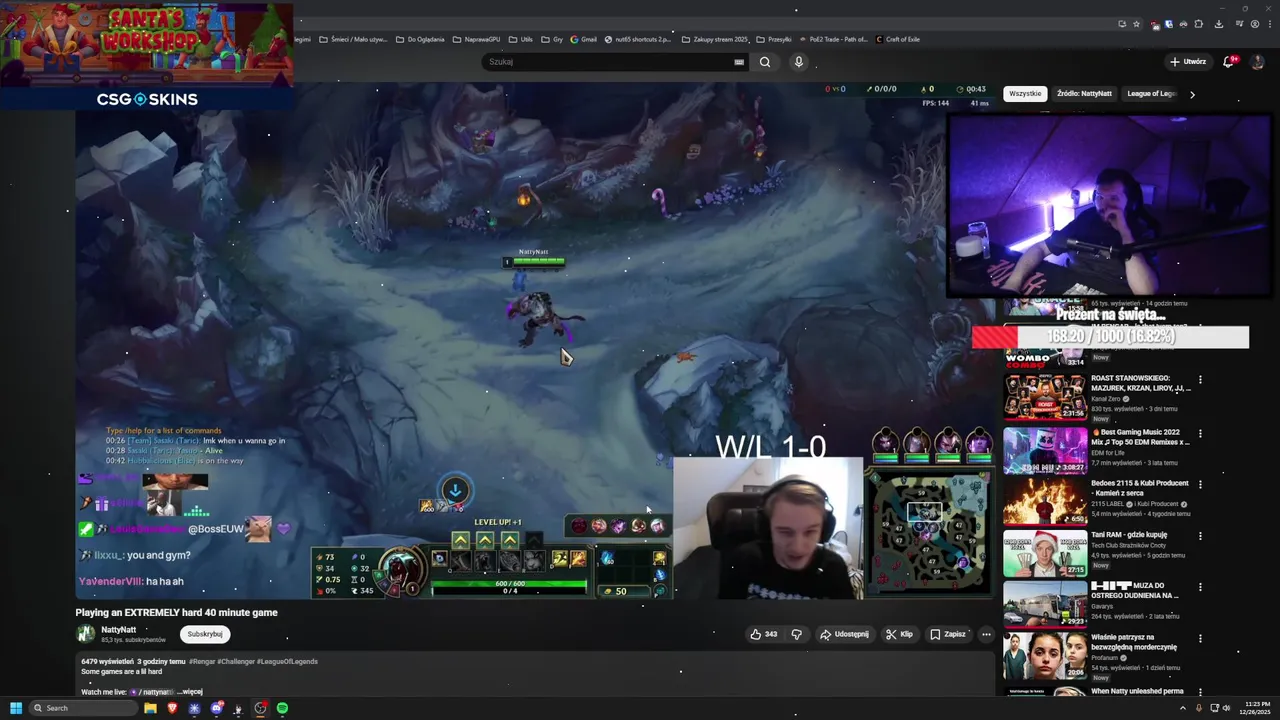Viewport: 1280px width, 720px height.
Task: Open the Windows Start menu
Action: click(16, 708)
